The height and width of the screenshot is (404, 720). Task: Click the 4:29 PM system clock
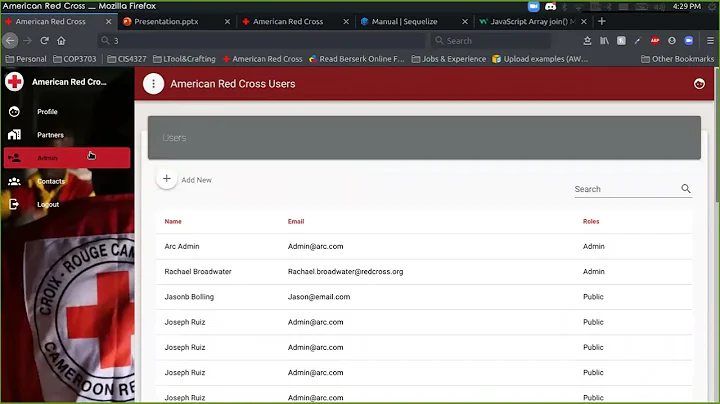686,6
